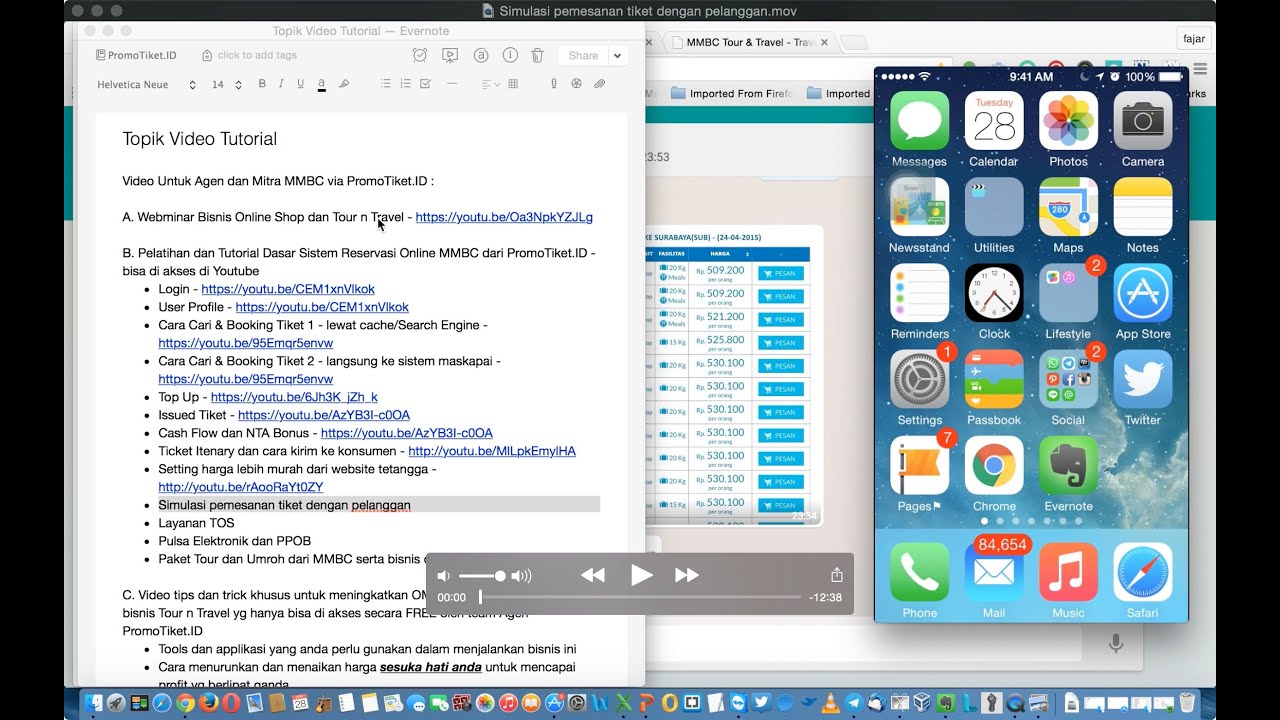Open the Ticket Itenary link youtu.be/MlLpkEmyIHA
This screenshot has width=1280, height=720.
492,451
